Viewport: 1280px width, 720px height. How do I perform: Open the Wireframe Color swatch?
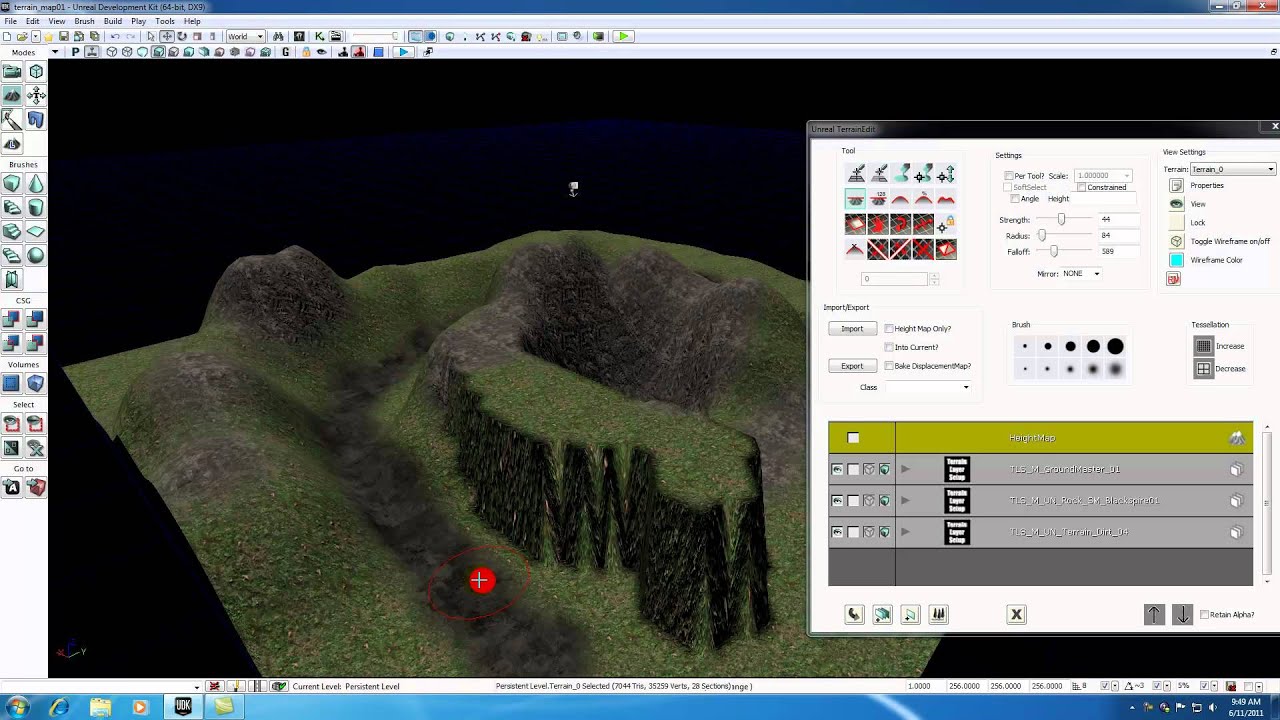(1176, 260)
